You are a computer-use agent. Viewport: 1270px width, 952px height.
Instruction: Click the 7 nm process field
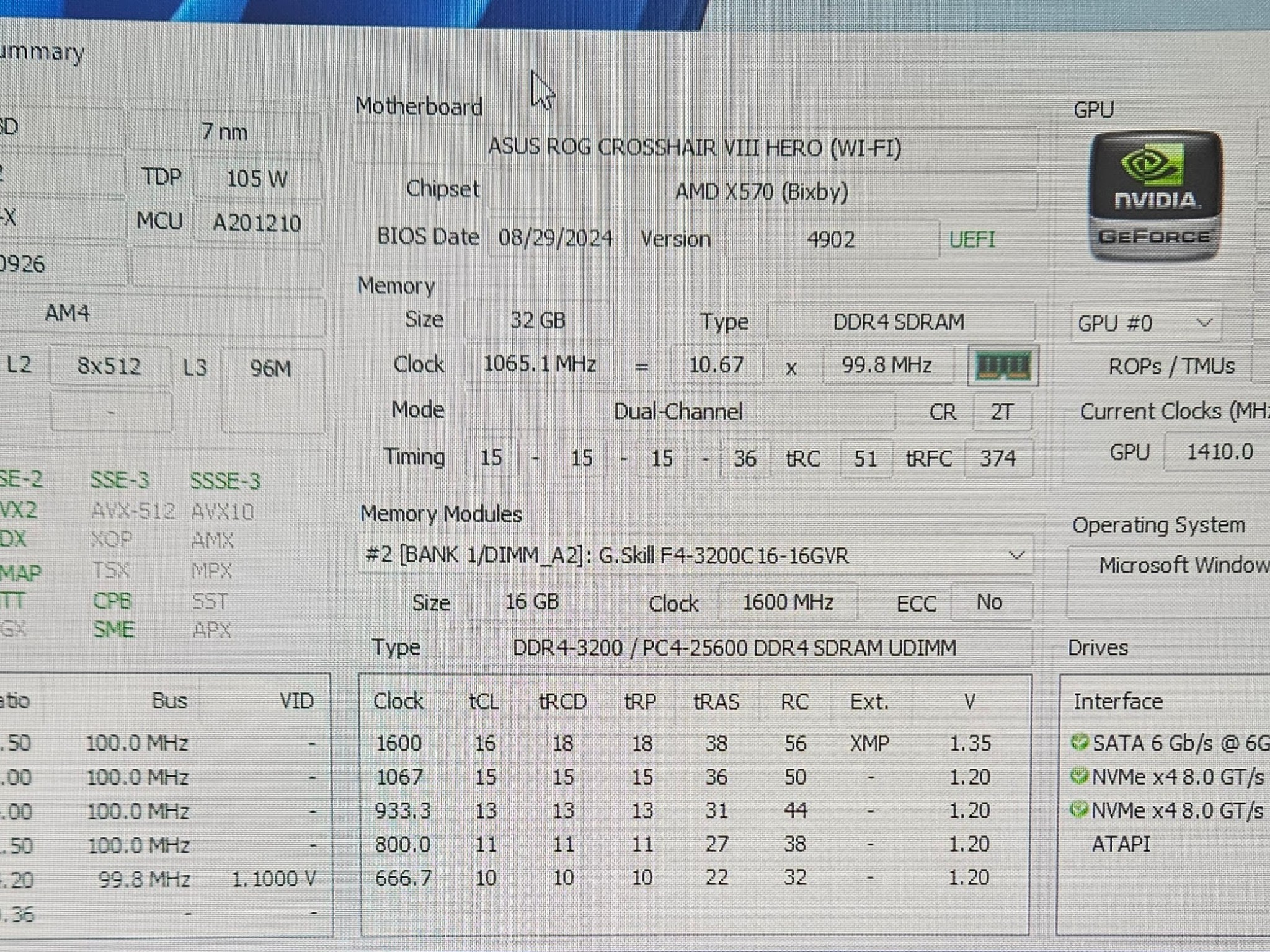click(x=224, y=132)
